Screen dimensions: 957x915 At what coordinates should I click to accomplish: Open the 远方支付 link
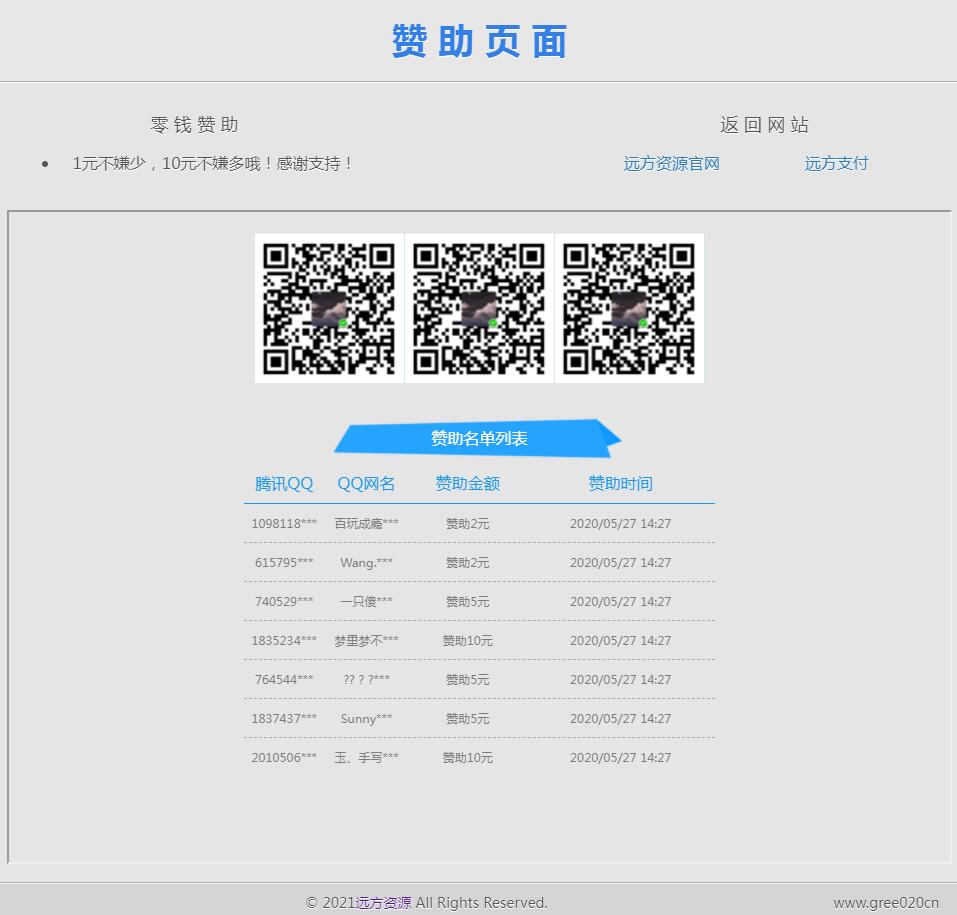tap(836, 164)
